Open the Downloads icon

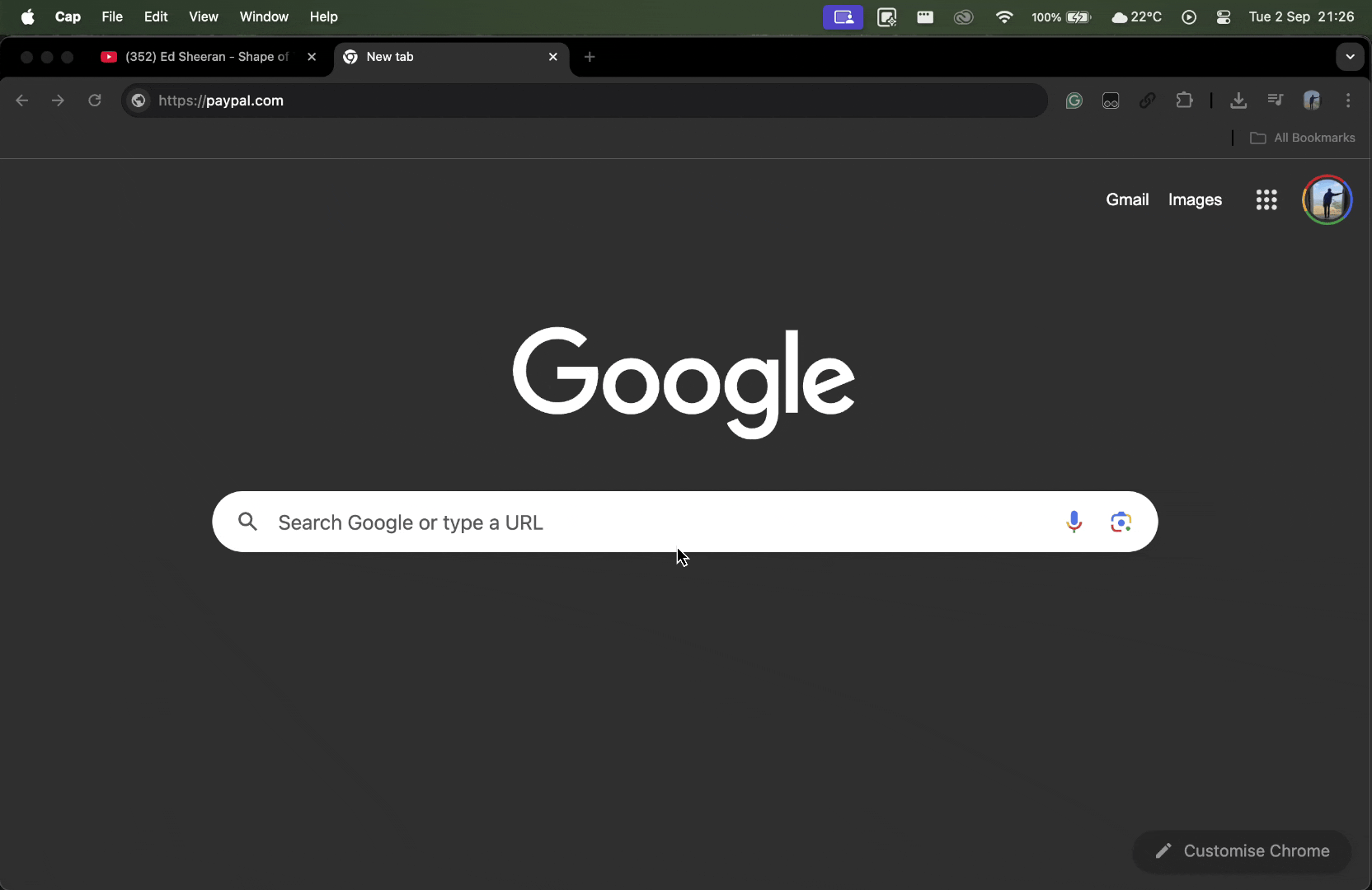click(x=1238, y=101)
